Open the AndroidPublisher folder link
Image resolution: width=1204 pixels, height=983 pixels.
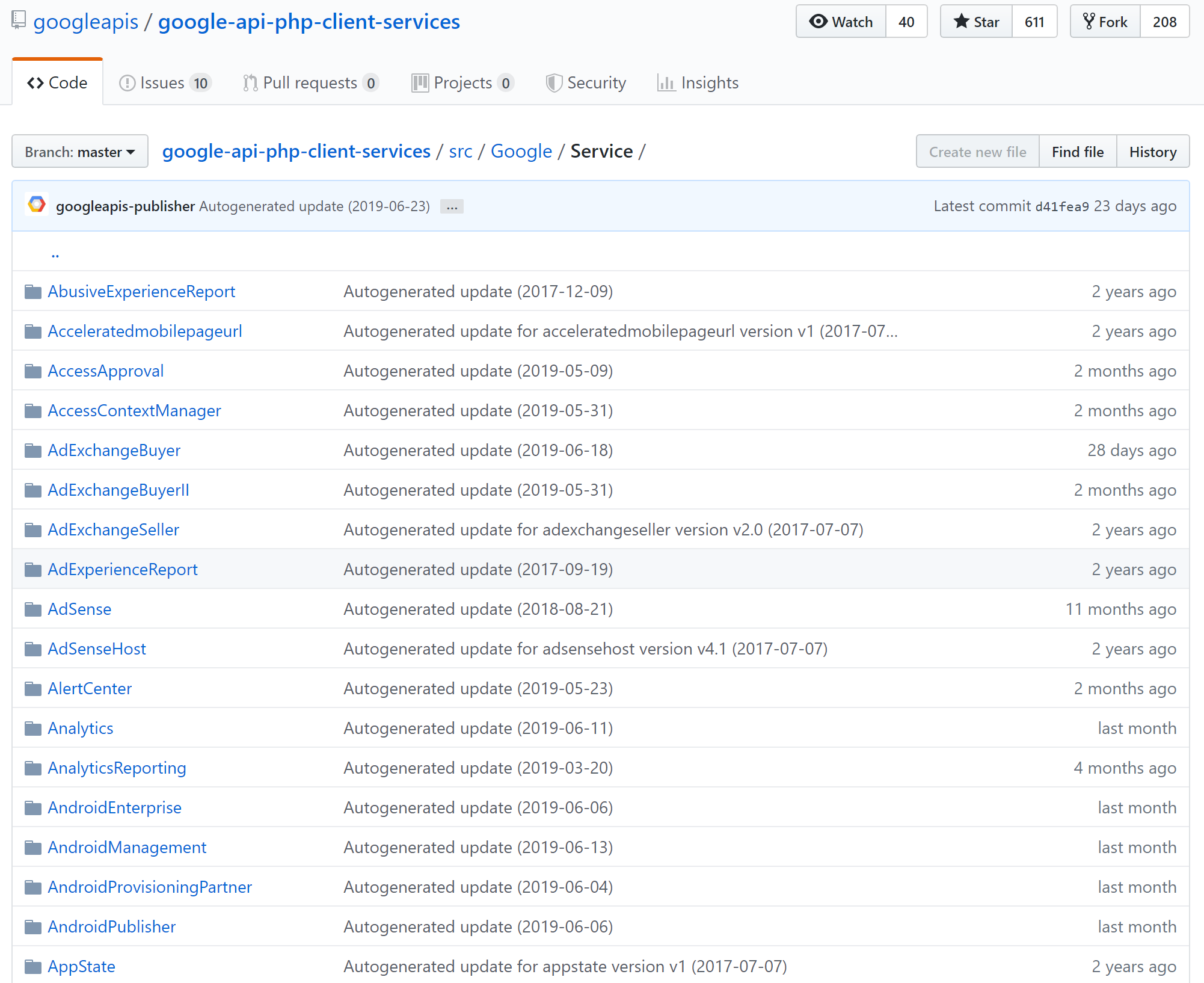pyautogui.click(x=112, y=927)
